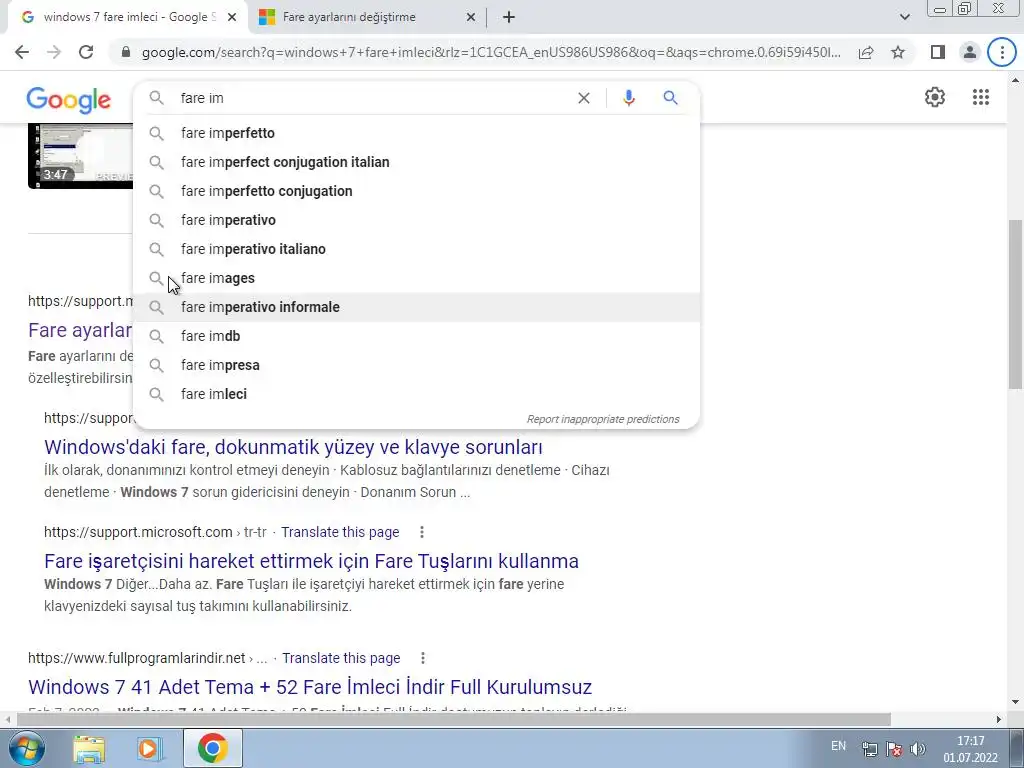
Task: Open Windows 7 41 Adet Tema result
Action: pos(310,687)
